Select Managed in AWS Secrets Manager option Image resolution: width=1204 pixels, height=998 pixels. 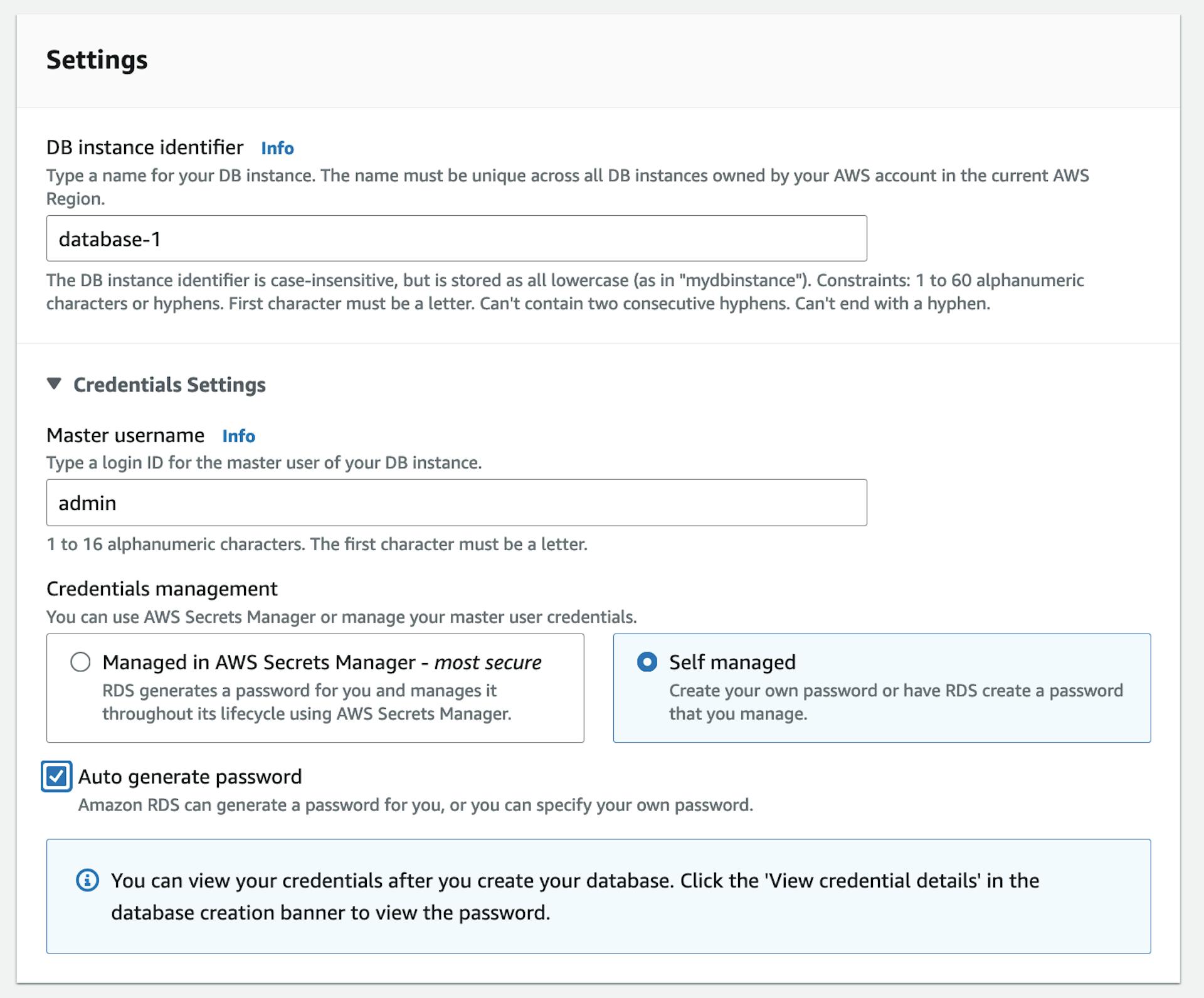tap(81, 662)
